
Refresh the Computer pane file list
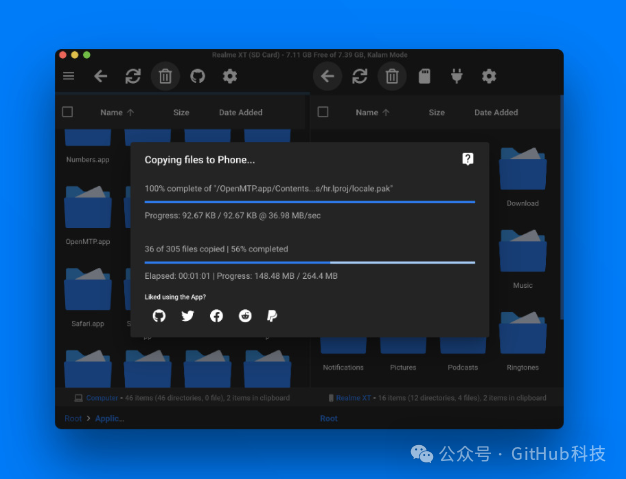coord(133,76)
